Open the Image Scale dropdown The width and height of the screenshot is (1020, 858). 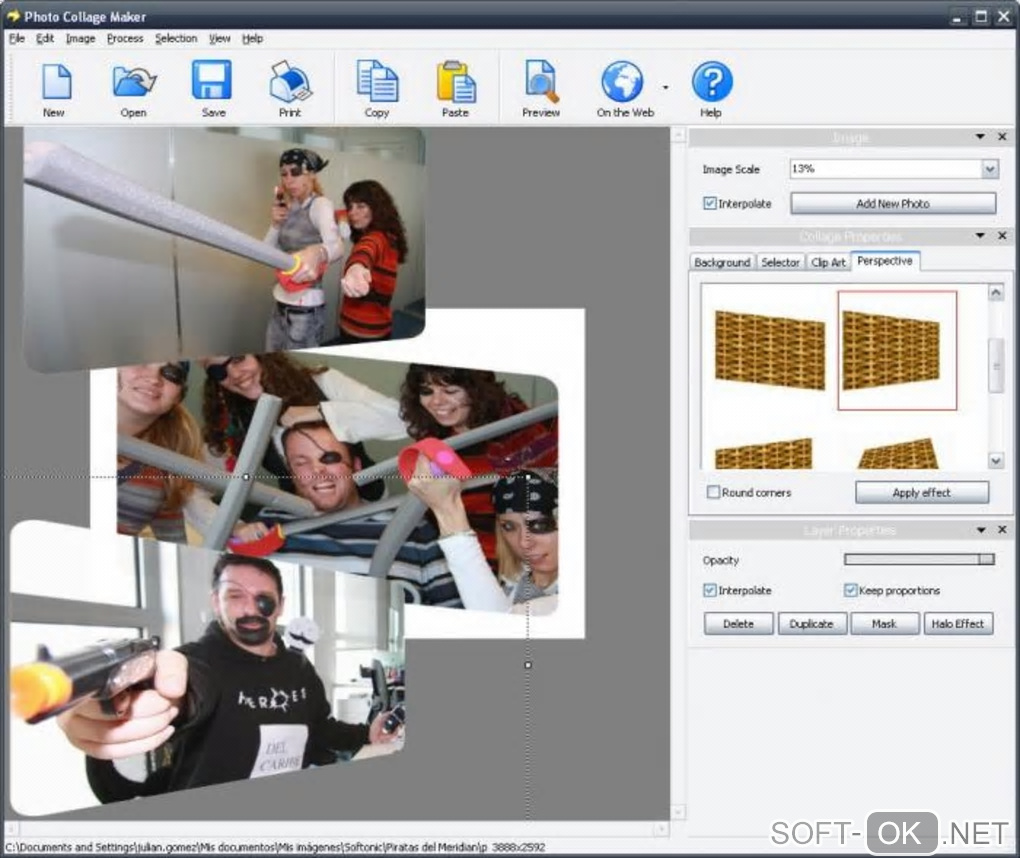989,170
